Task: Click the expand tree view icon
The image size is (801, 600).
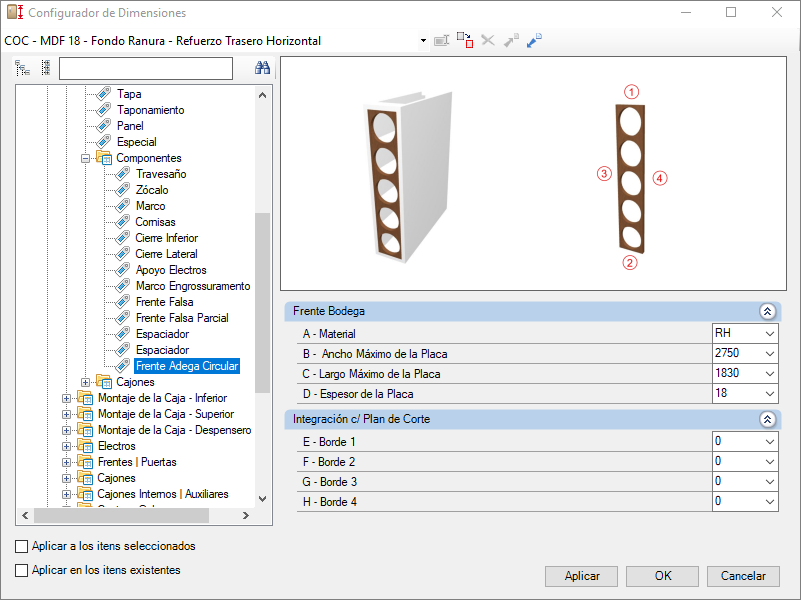Action: click(22, 68)
